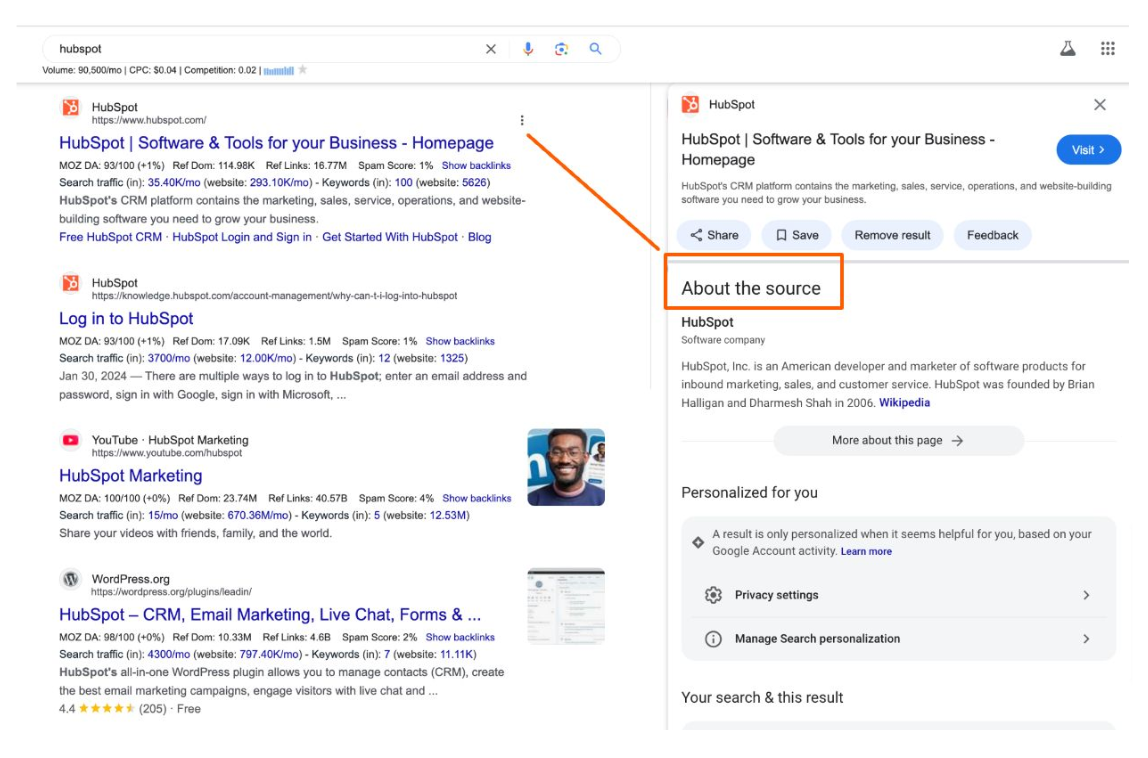Image resolution: width=1148 pixels, height=758 pixels.
Task: Click the 670.36M/mo website traffic value
Action: [258, 516]
